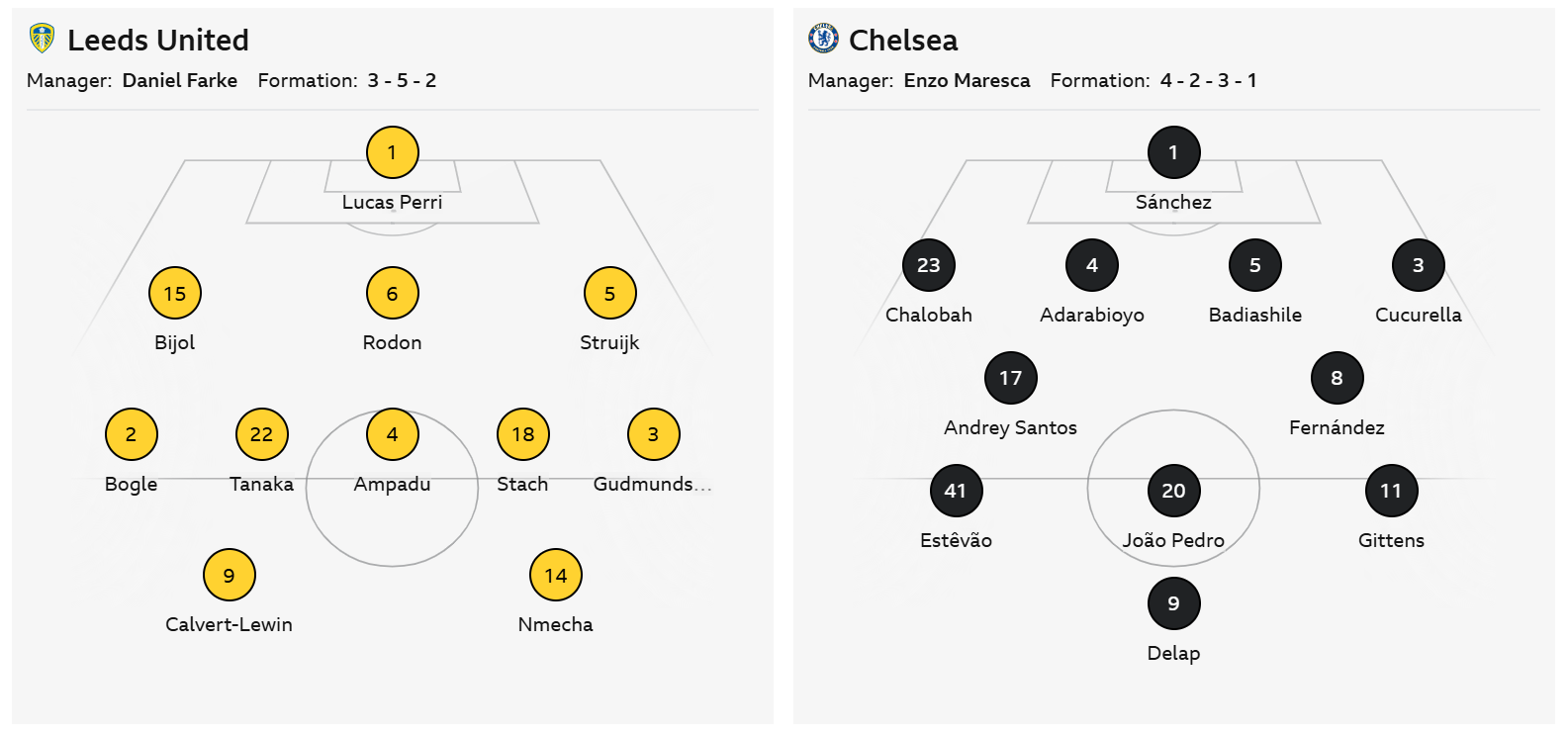1568x735 pixels.
Task: Select João Pedro's number 20 badge
Action: click(x=1174, y=491)
